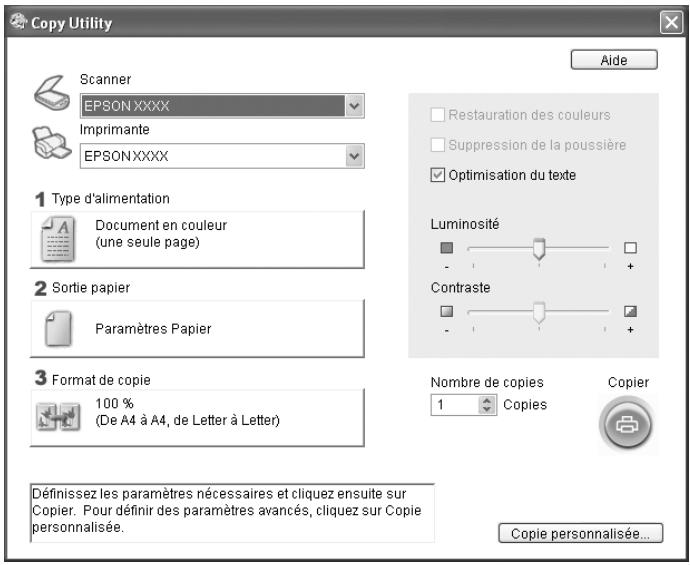
Task: Click the Luminosité slider thumb
Action: [539, 249]
